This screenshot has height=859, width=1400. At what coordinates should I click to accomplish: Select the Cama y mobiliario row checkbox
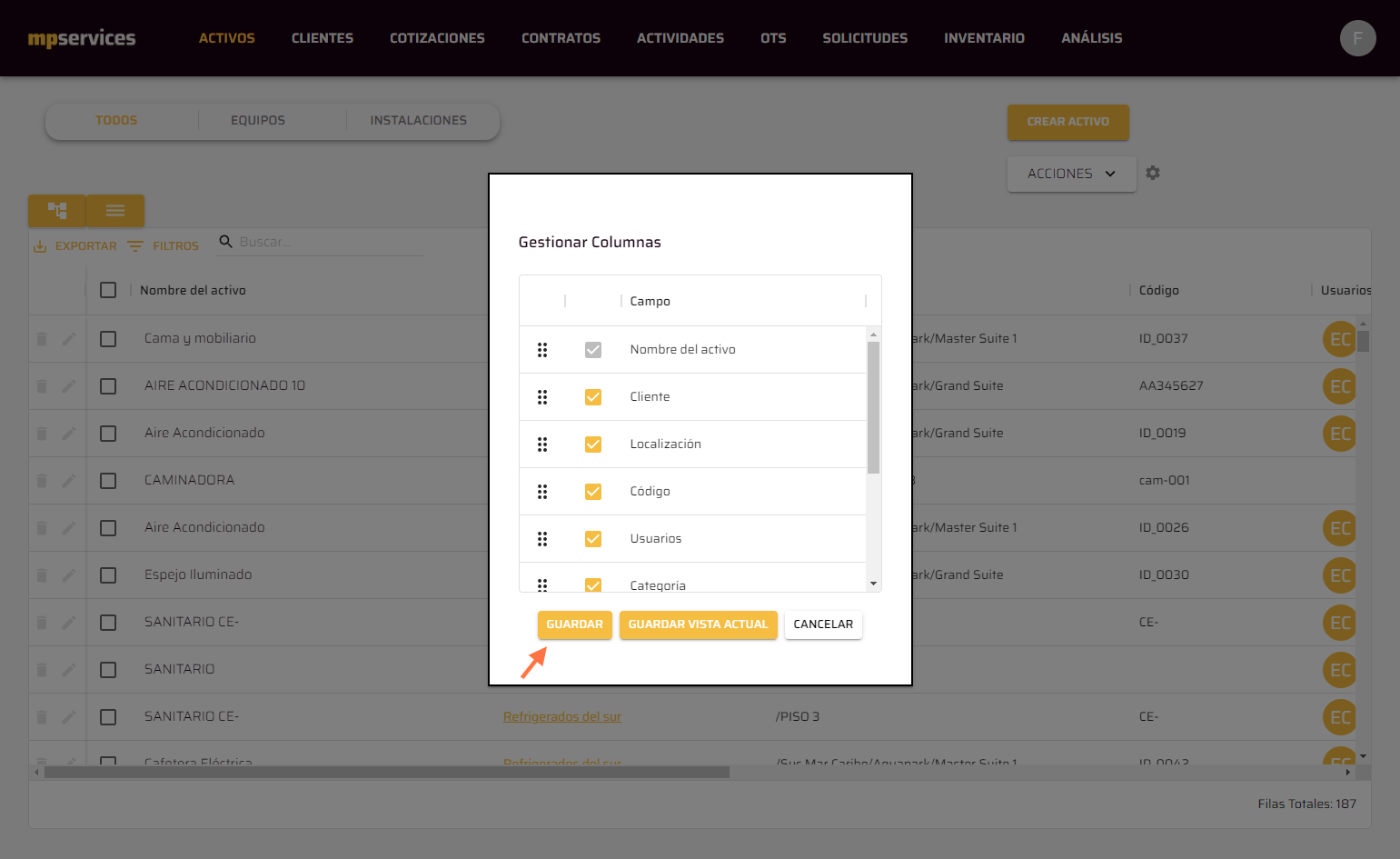108,339
